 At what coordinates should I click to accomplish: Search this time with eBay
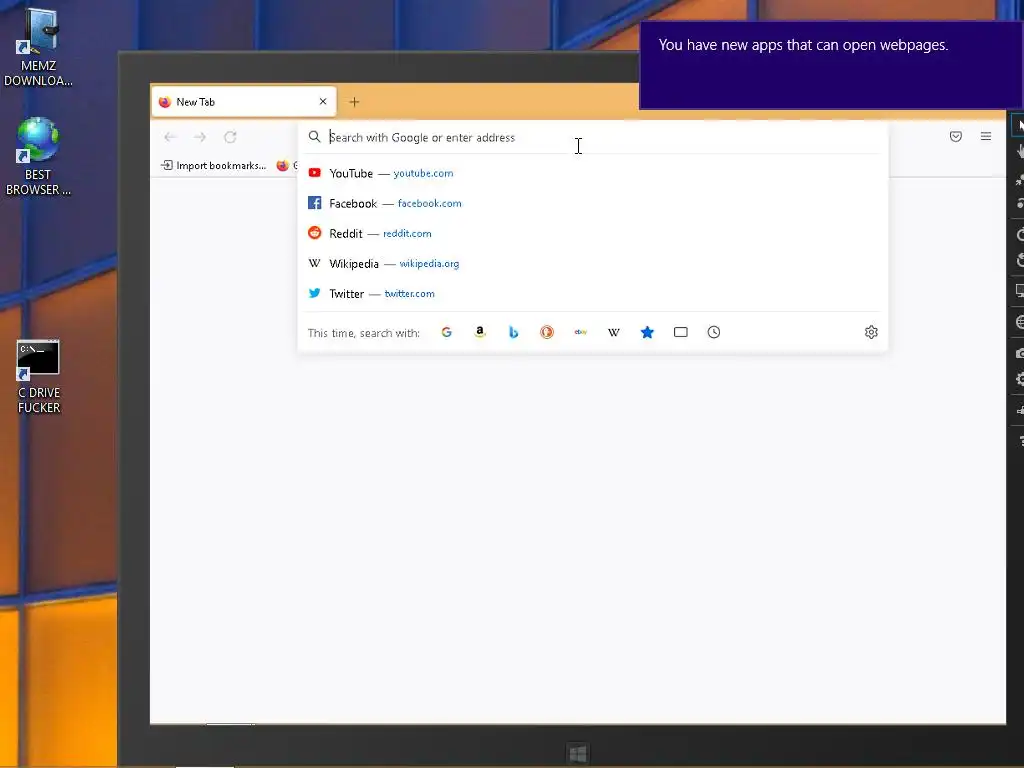tap(581, 332)
